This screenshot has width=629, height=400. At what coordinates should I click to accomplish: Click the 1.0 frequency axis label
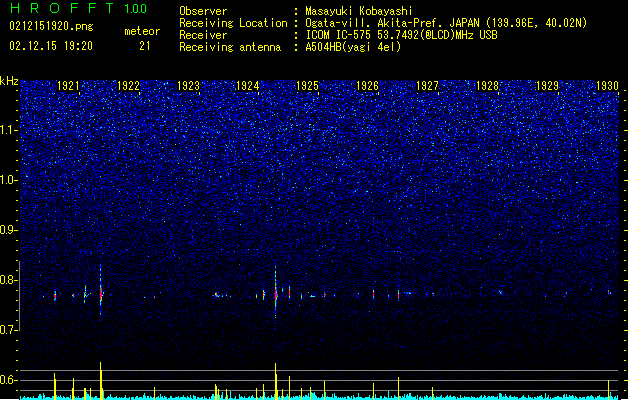coord(9,180)
